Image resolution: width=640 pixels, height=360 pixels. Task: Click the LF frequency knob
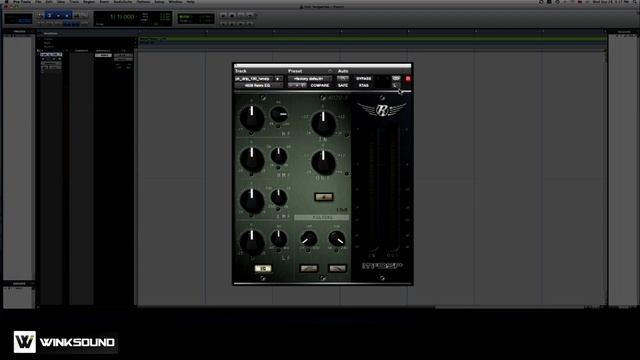[279, 238]
